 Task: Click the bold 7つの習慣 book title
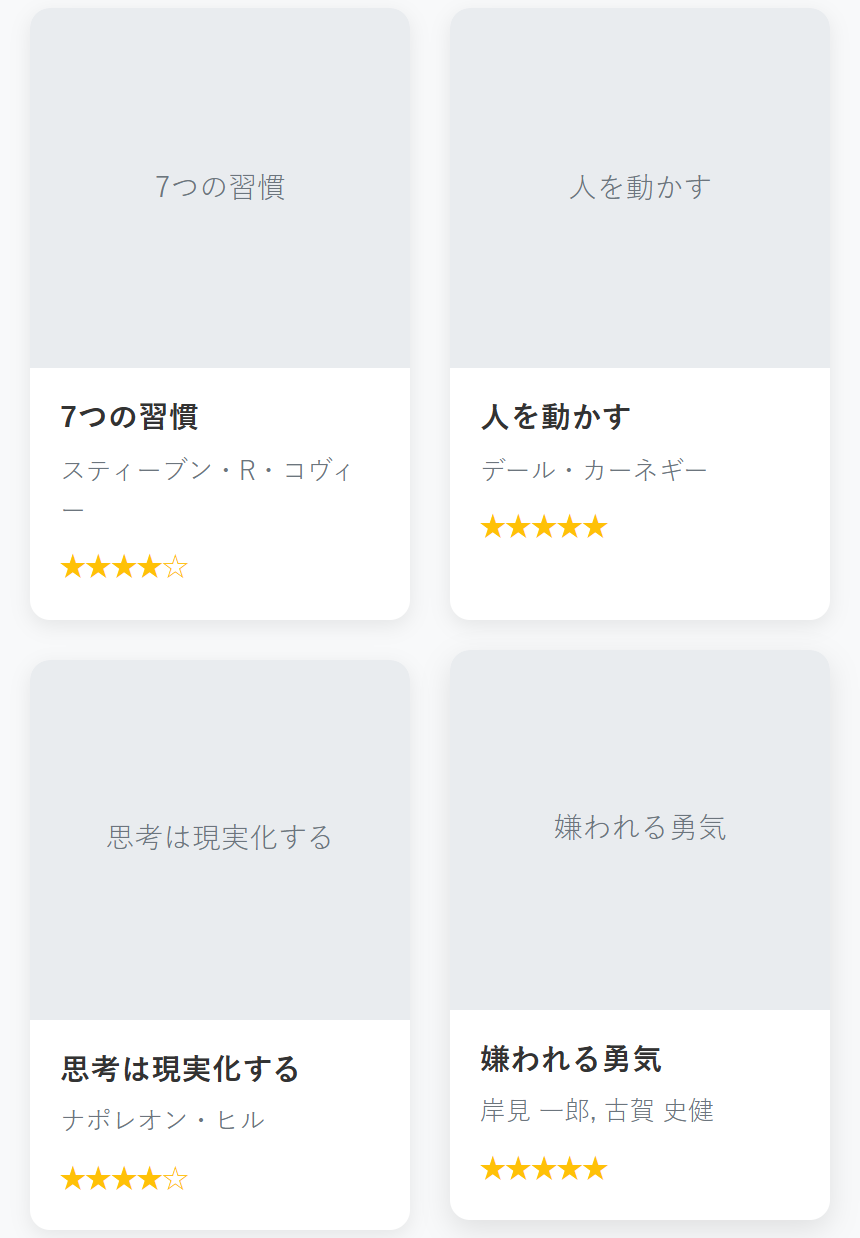pyautogui.click(x=130, y=417)
